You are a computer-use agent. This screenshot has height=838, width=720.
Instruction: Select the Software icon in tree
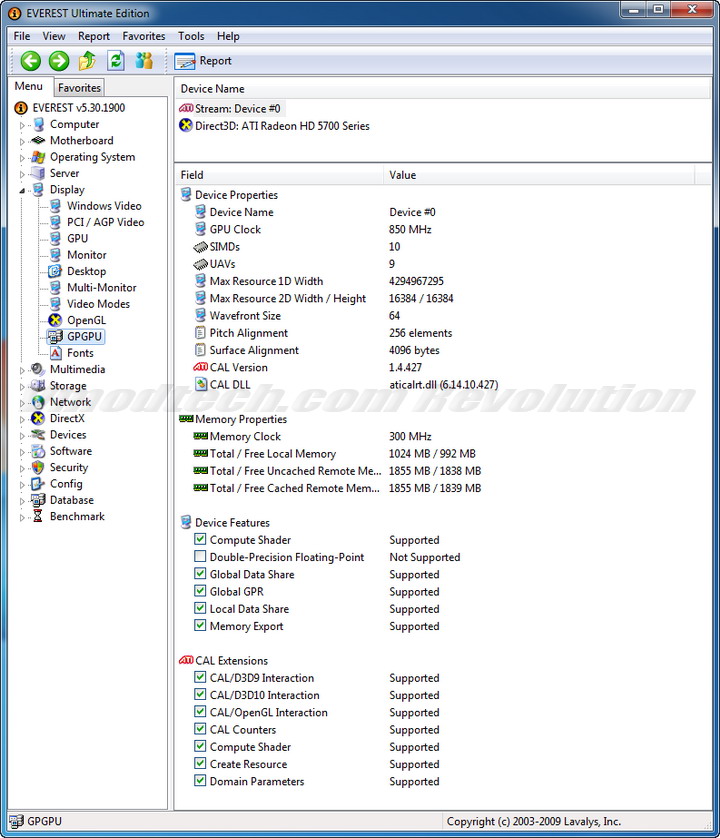[x=38, y=451]
